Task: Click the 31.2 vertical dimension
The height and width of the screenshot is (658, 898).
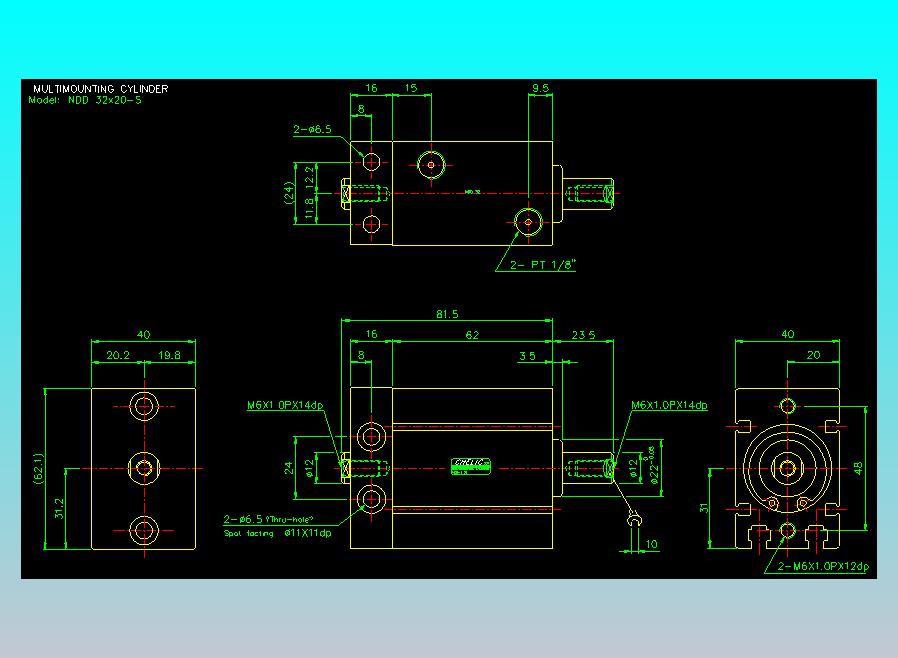Action: pyautogui.click(x=59, y=509)
